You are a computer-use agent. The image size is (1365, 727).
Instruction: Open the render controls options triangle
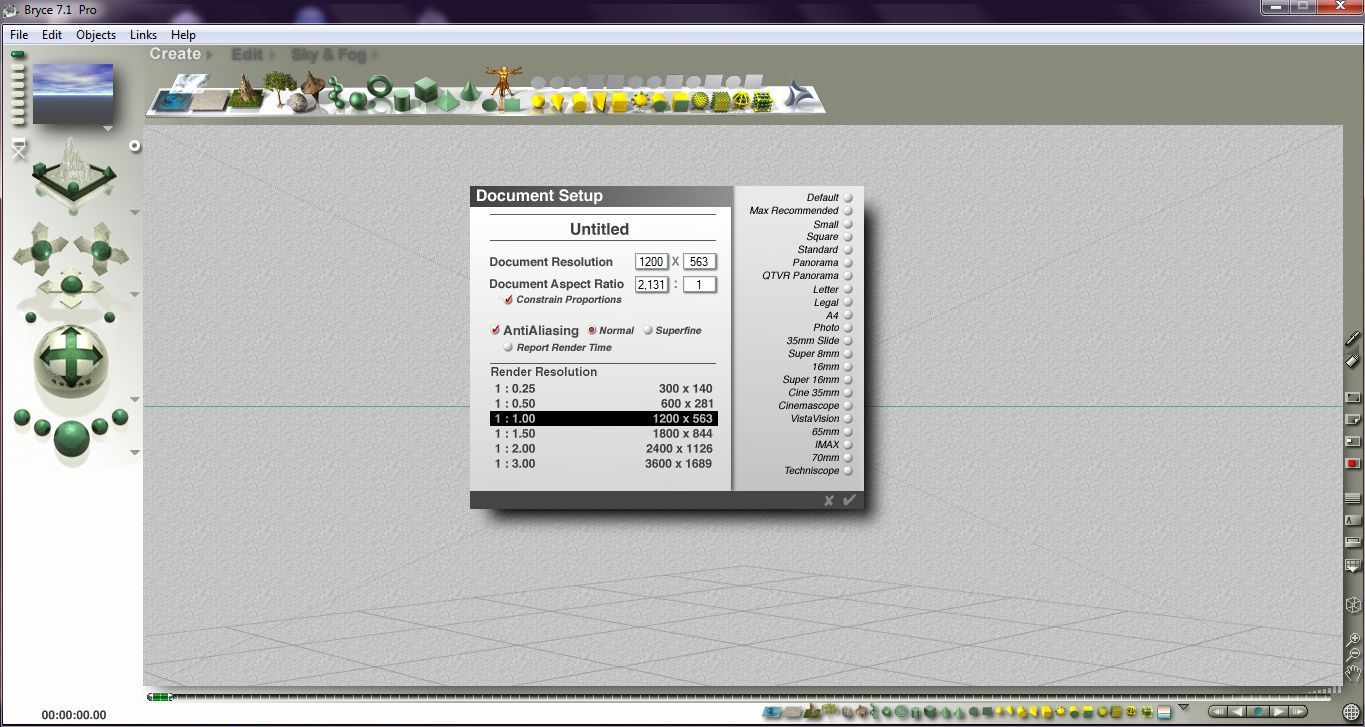(135, 452)
